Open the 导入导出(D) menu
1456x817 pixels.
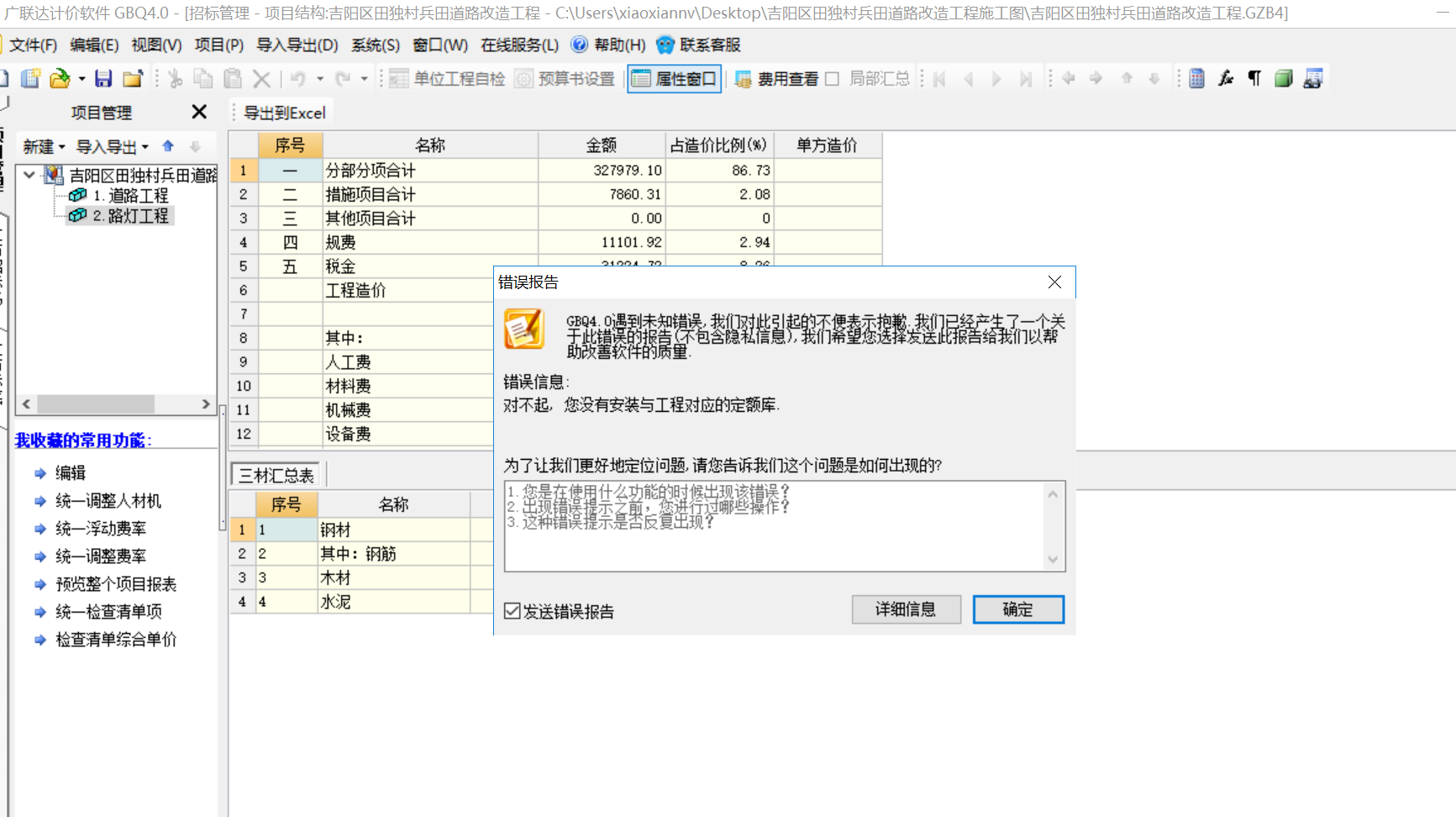pyautogui.click(x=297, y=45)
